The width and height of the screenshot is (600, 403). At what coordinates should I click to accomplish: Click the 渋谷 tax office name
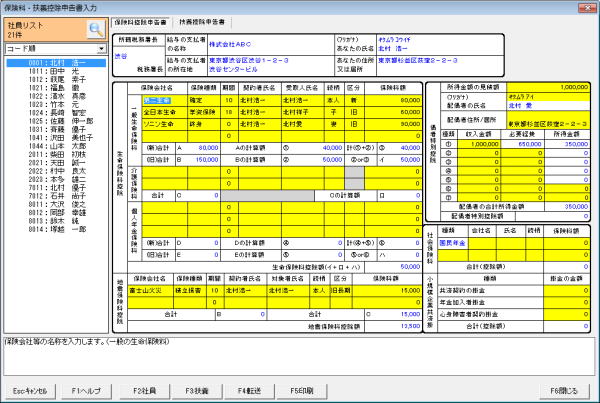coord(121,56)
